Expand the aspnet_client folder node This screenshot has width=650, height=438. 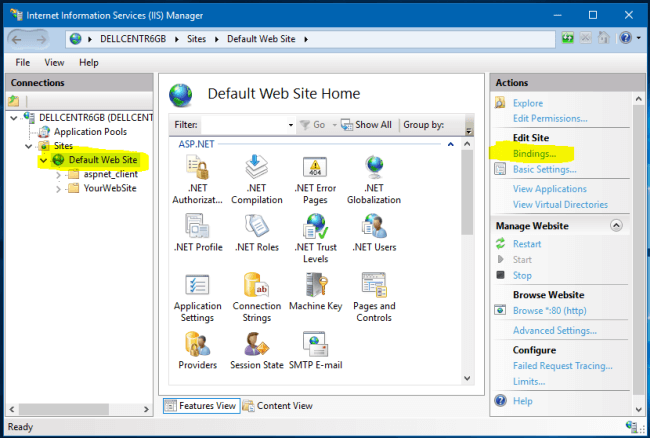(59, 174)
